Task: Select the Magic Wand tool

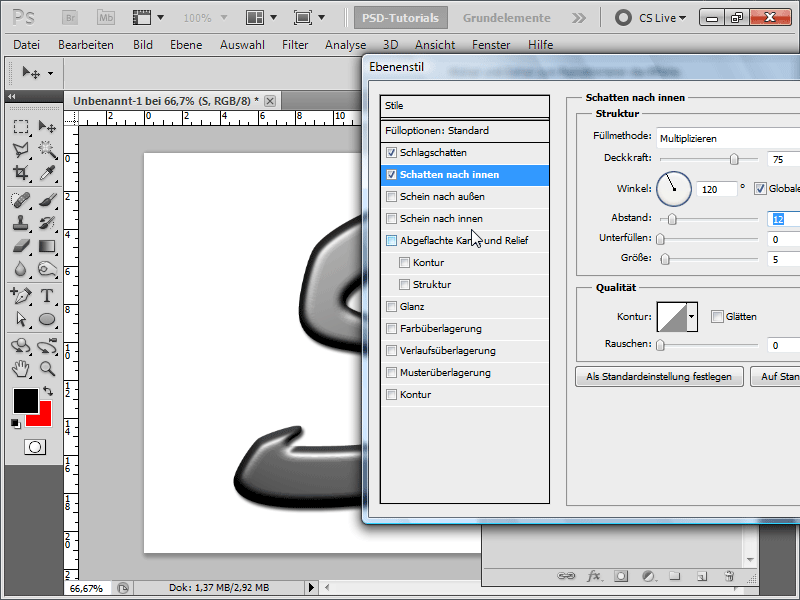Action: (x=47, y=149)
